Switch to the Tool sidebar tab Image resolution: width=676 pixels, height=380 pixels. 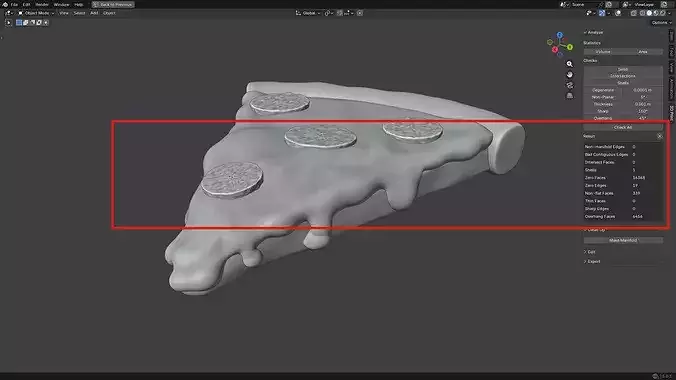coord(671,51)
